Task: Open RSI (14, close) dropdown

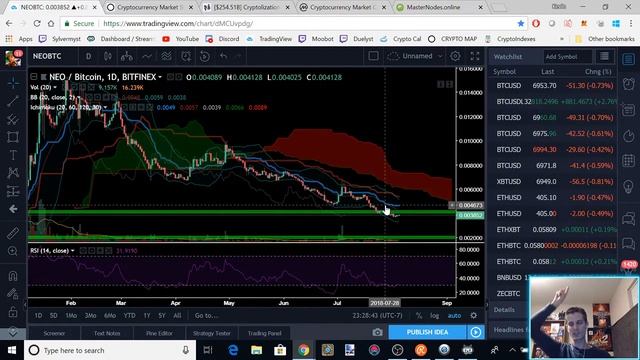Action: pyautogui.click(x=73, y=251)
